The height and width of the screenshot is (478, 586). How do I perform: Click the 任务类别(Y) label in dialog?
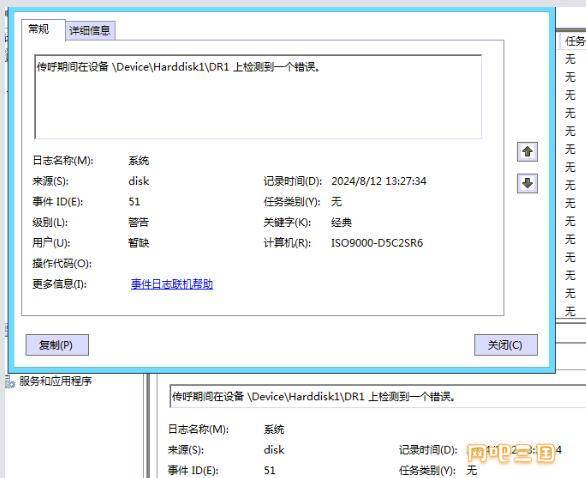tap(292, 202)
